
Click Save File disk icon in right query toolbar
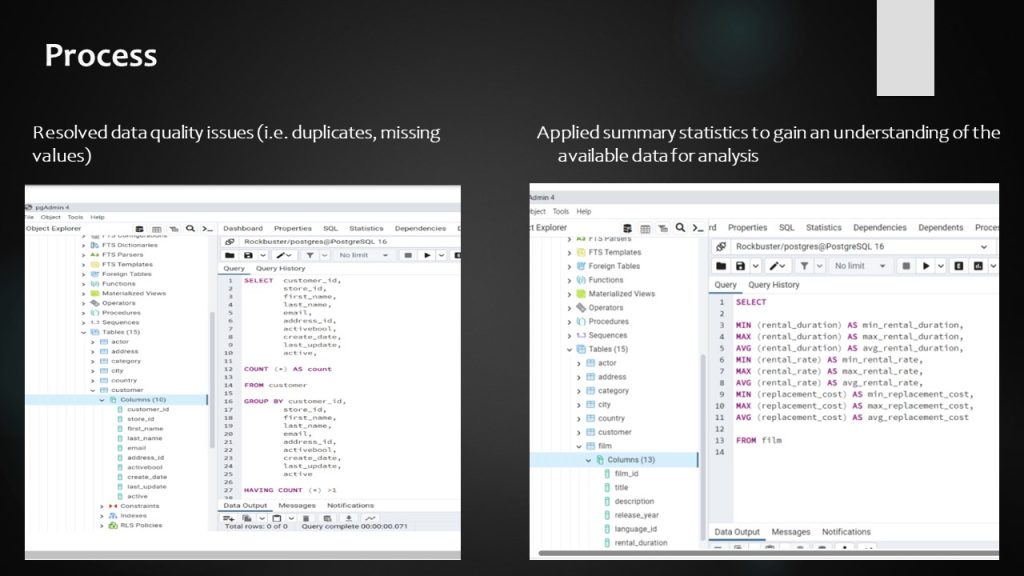(741, 266)
